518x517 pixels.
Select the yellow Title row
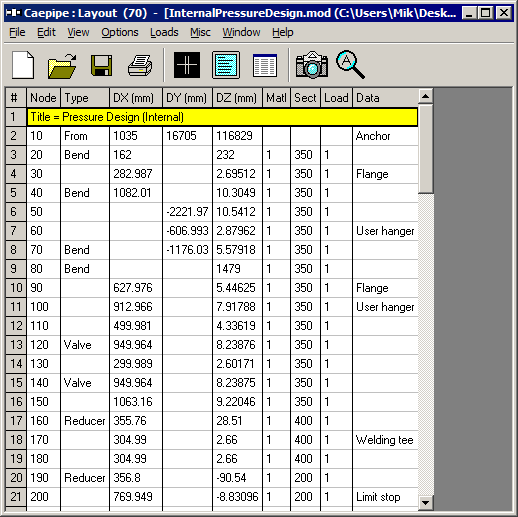coord(222,117)
